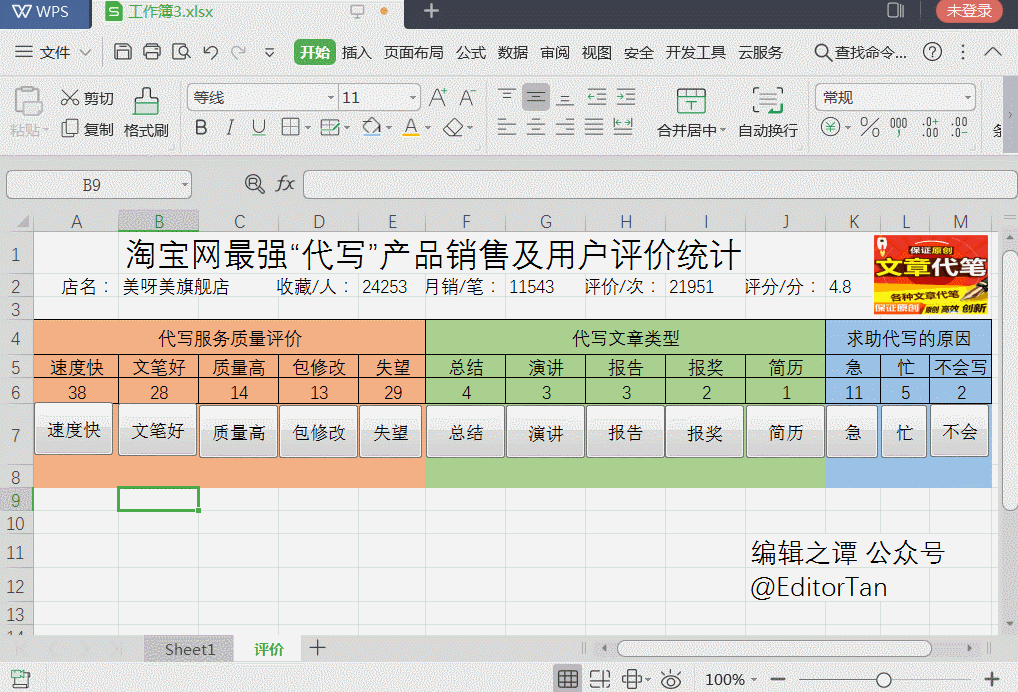Click the Save icon in quick toolbar
The width and height of the screenshot is (1018, 692).
[122, 52]
